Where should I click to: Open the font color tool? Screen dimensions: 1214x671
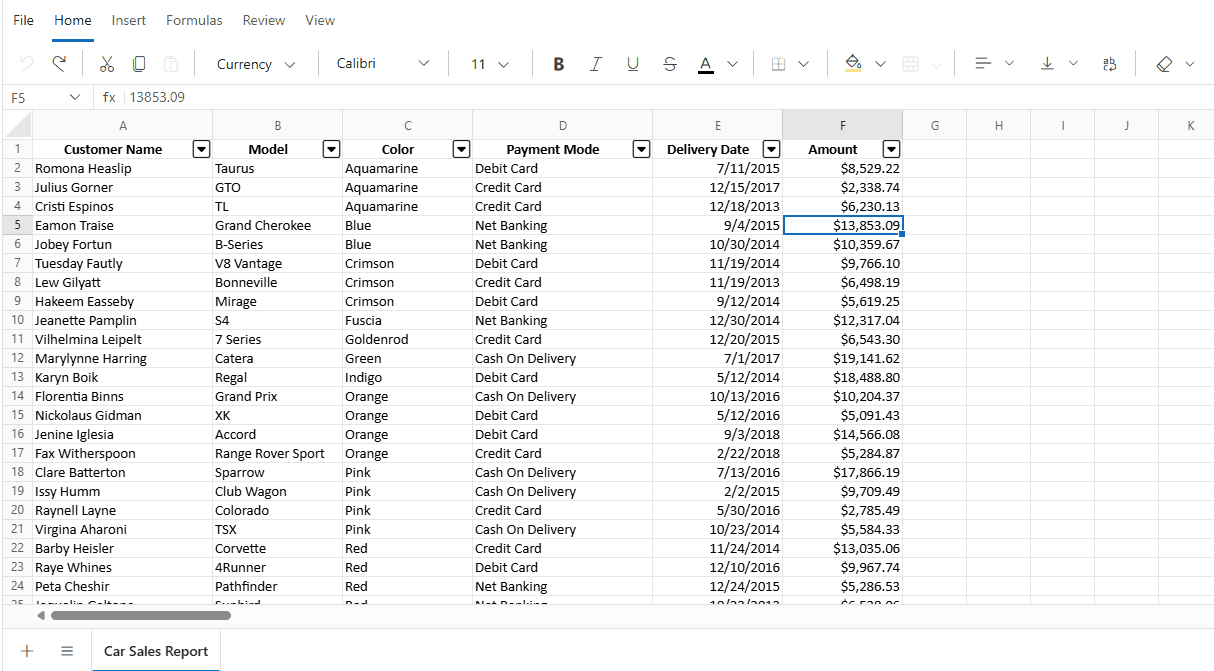(706, 62)
